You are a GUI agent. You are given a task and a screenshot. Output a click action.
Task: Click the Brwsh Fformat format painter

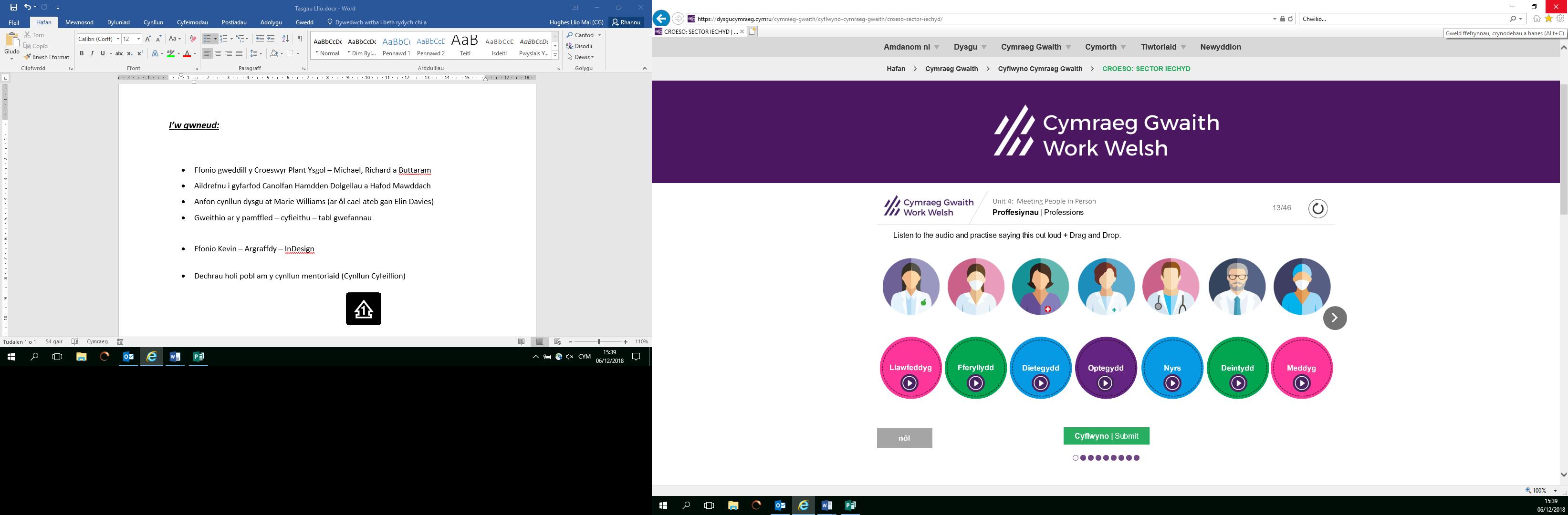coord(47,57)
